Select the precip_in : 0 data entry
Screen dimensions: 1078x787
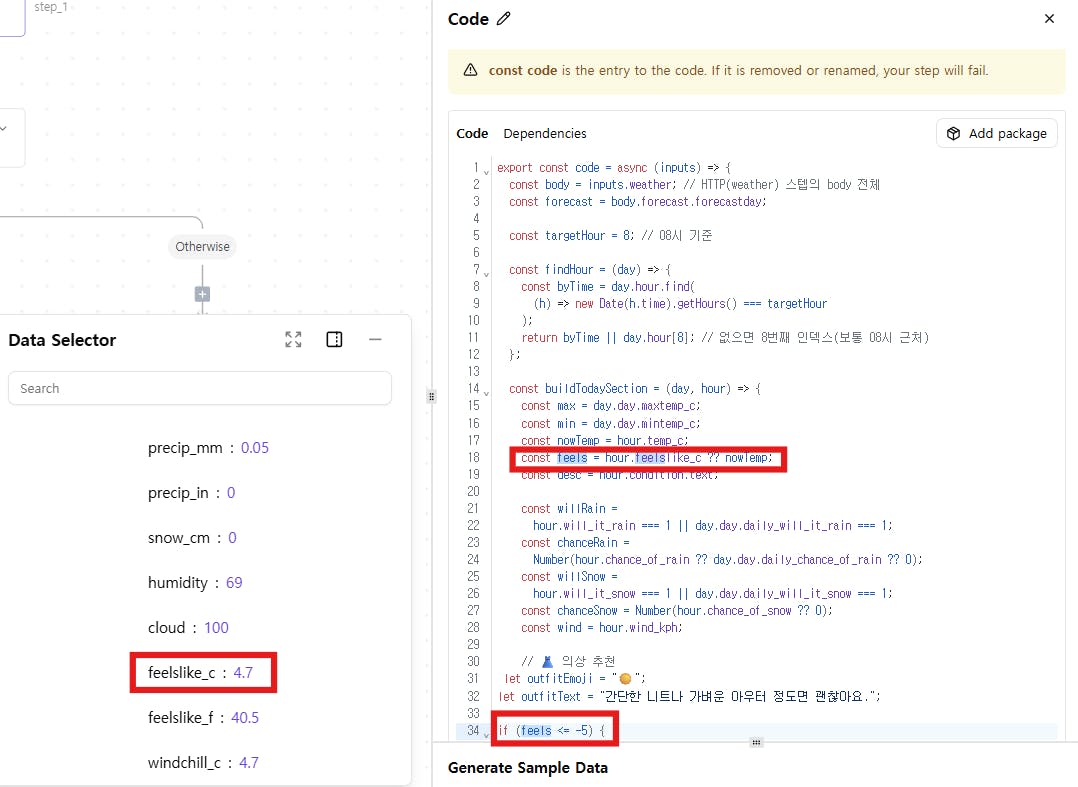(191, 493)
